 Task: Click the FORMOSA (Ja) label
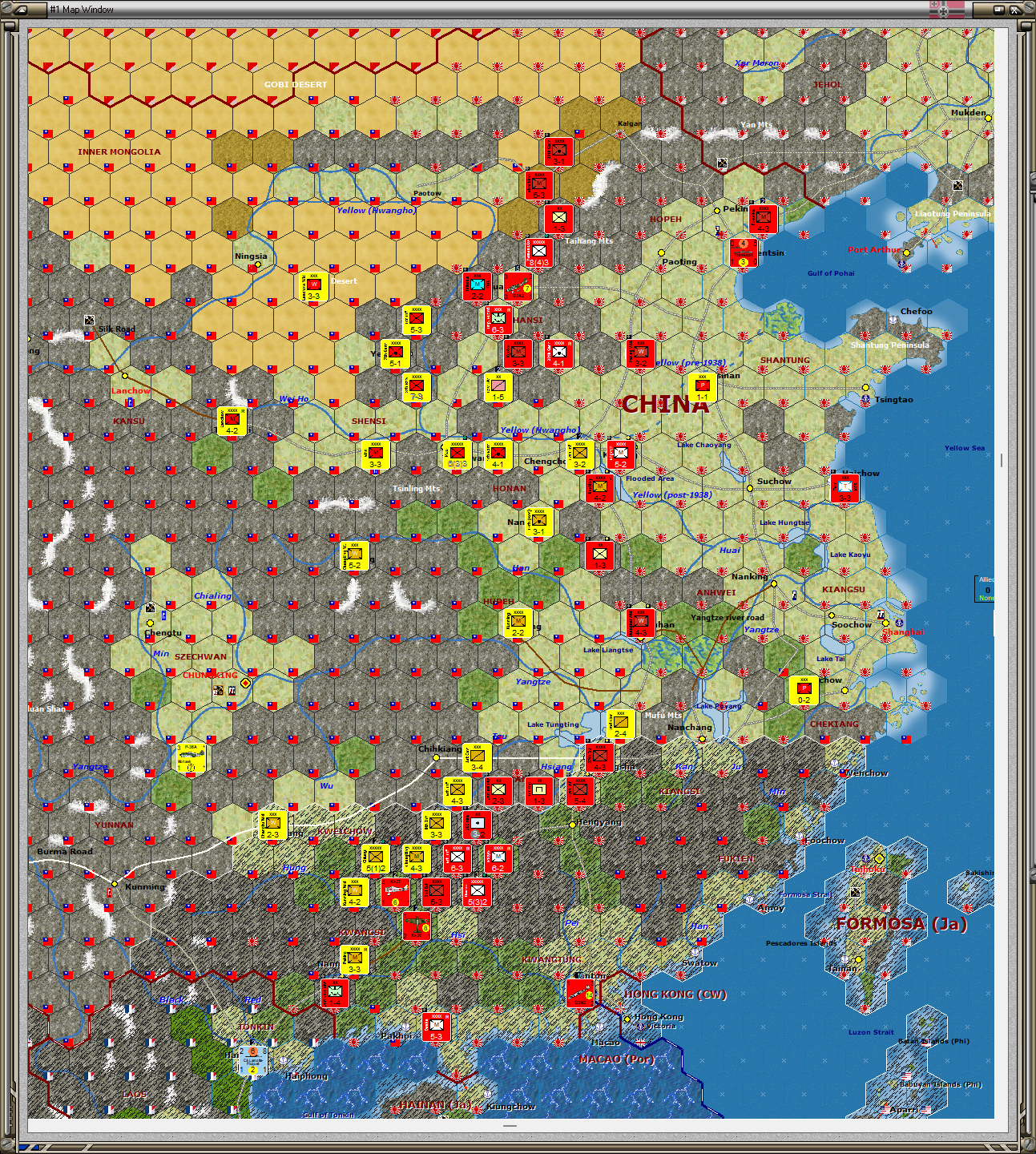pyautogui.click(x=901, y=924)
